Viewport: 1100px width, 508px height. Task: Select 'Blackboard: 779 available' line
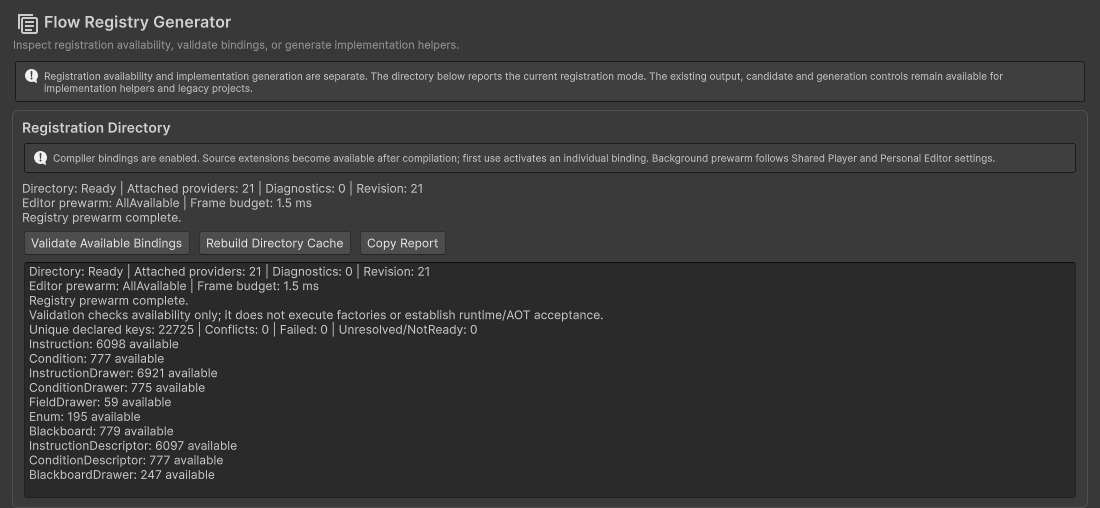[x=101, y=432]
